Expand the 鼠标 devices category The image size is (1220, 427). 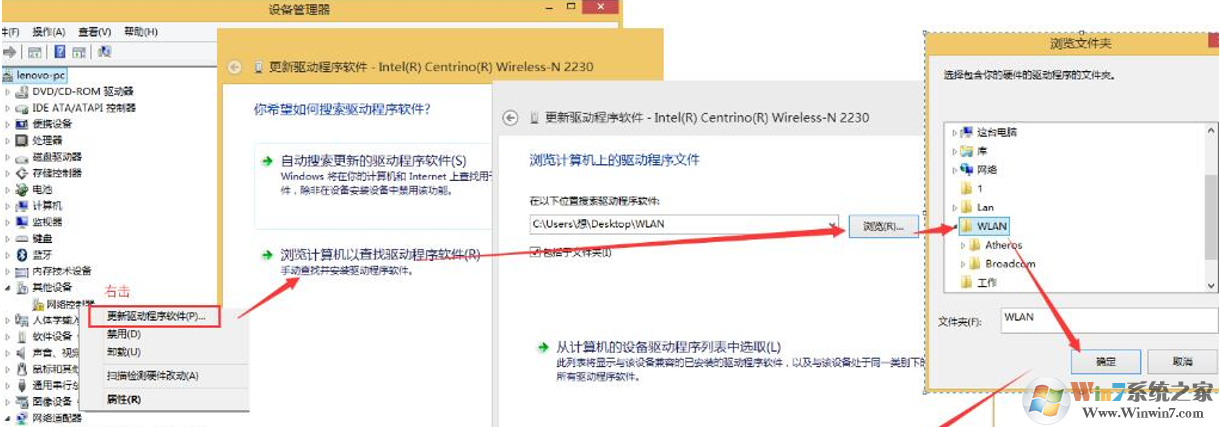coord(8,369)
